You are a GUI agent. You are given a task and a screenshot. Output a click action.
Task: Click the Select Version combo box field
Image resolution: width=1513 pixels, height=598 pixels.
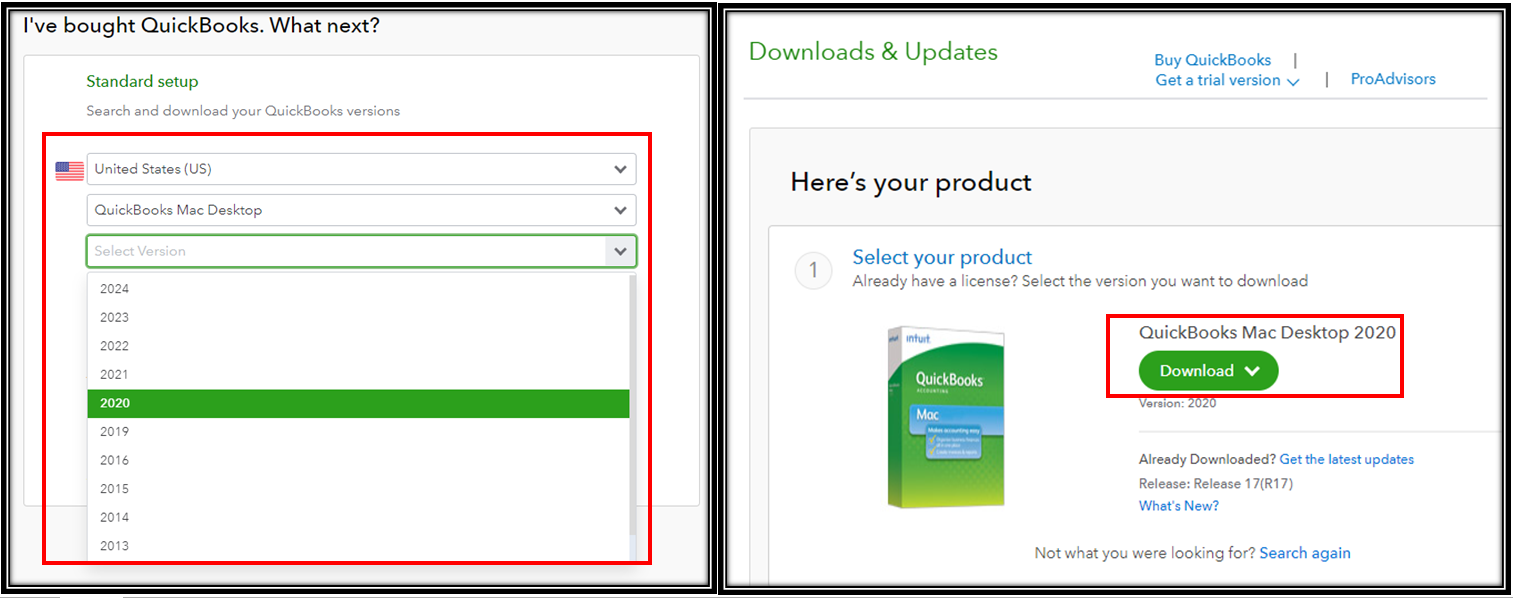tap(361, 251)
